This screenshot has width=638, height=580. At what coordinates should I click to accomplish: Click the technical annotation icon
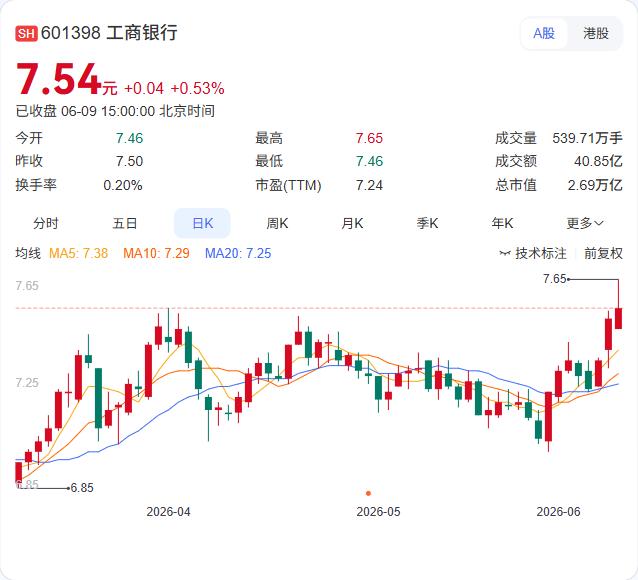click(505, 254)
